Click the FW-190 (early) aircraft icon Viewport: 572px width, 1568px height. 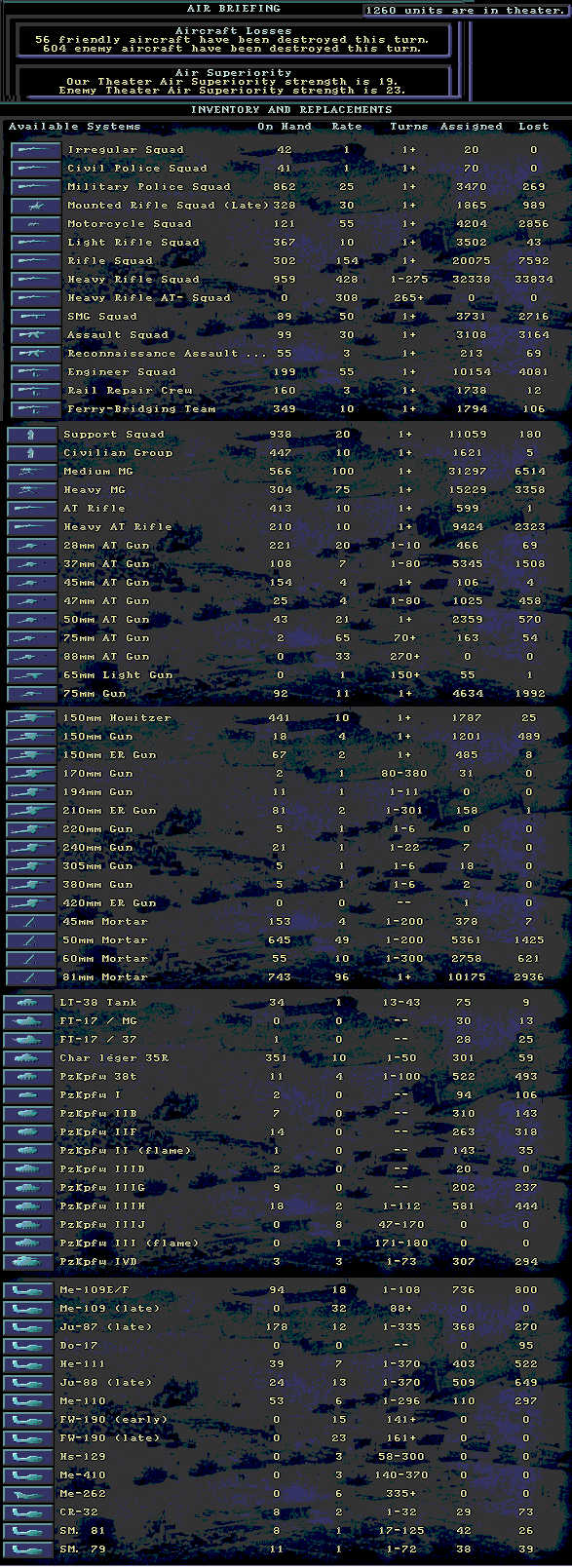click(x=28, y=1420)
